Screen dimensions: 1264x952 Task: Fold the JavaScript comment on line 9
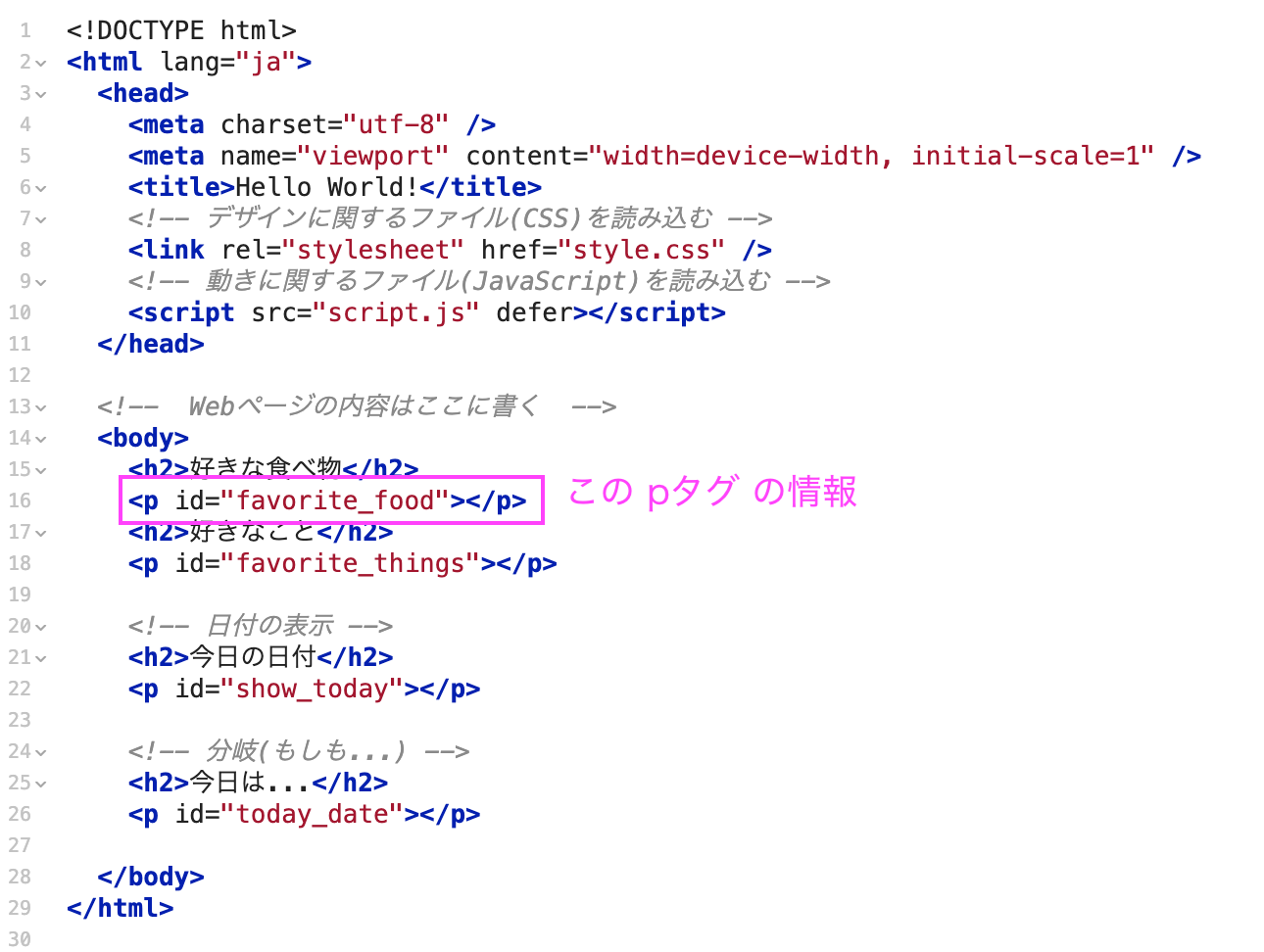pos(41,282)
